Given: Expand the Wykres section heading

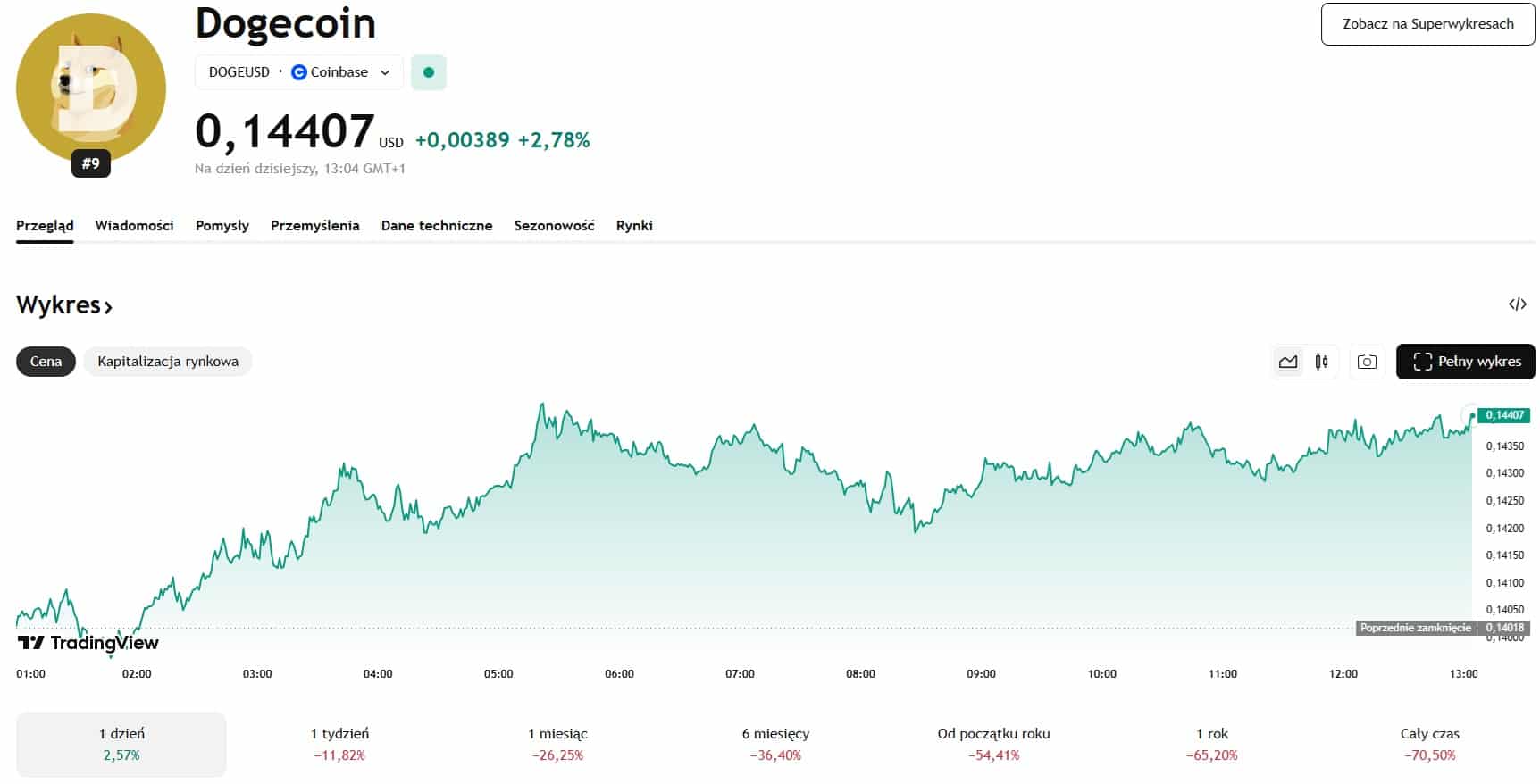Looking at the screenshot, I should click(x=64, y=305).
